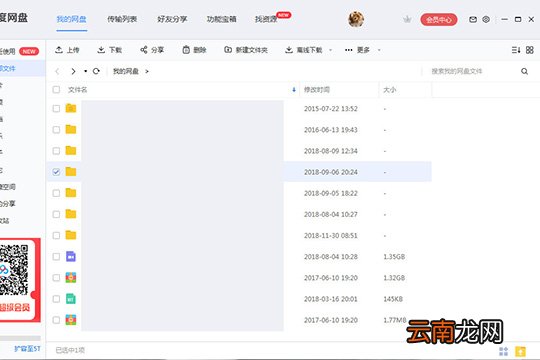Check the 2018-11-30 08:51 folder row
540x360 pixels.
pyautogui.click(x=56, y=236)
